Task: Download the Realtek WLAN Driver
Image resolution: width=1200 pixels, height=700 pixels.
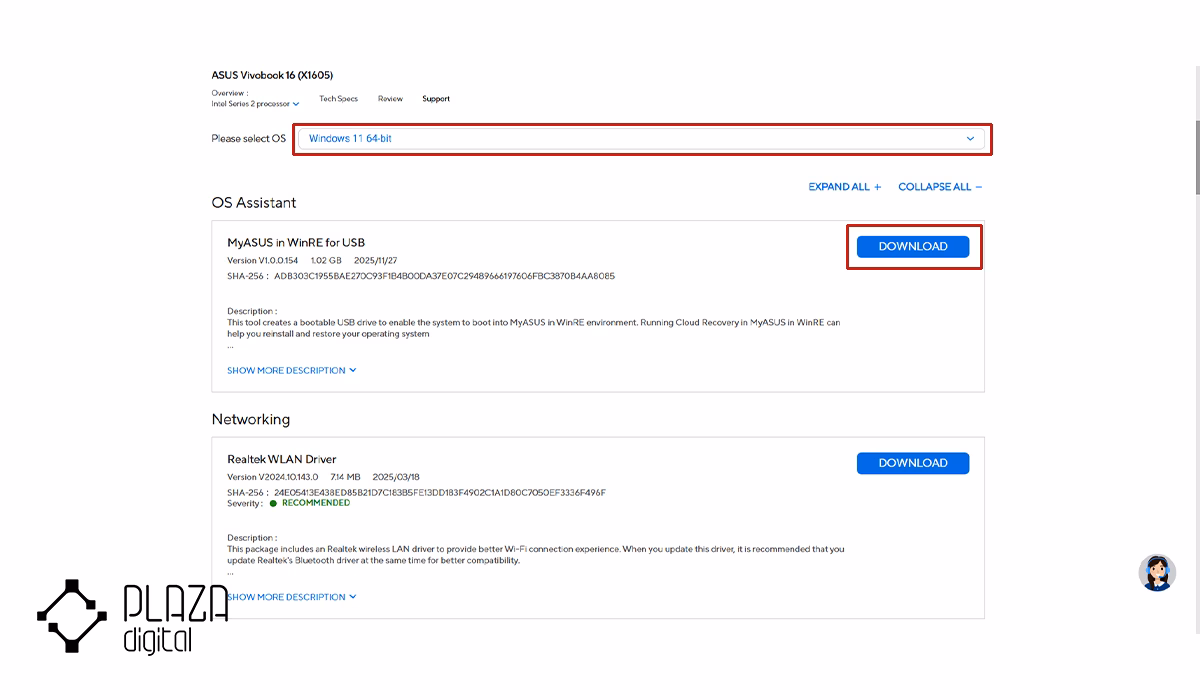Action: pyautogui.click(x=913, y=463)
